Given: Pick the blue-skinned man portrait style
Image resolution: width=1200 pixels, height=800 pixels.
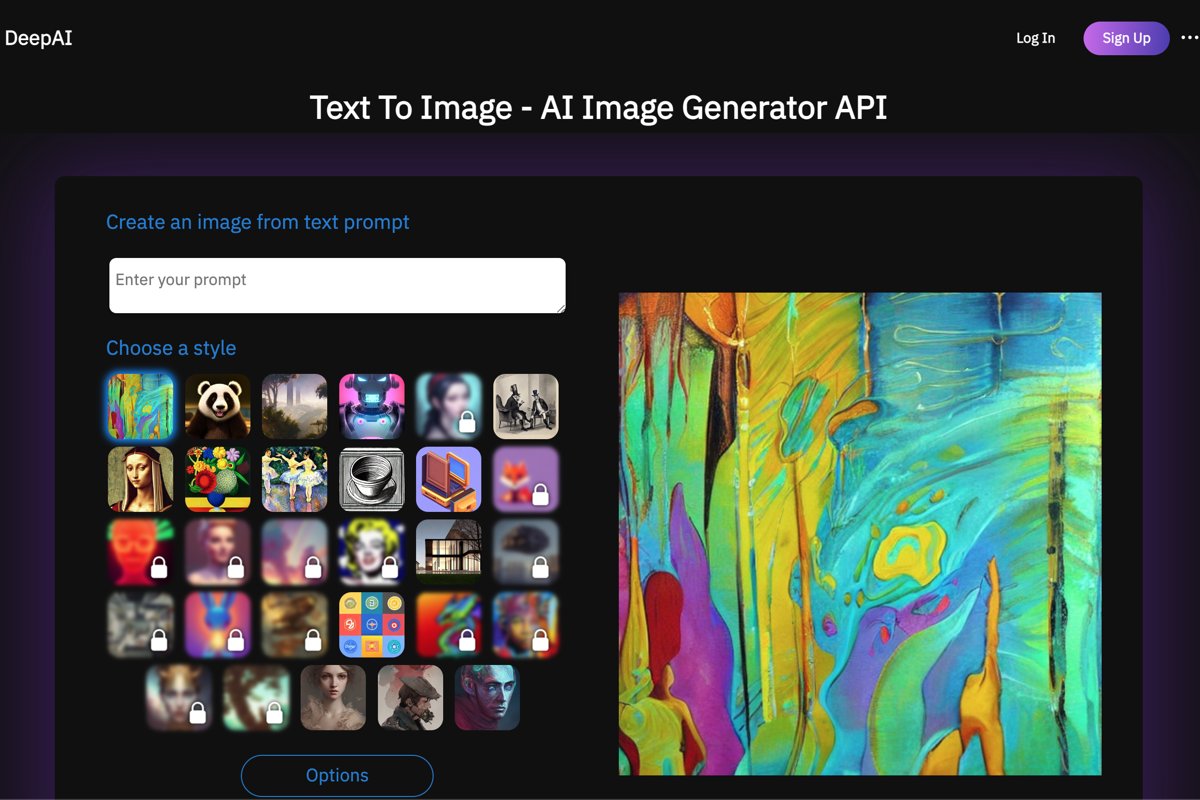Looking at the screenshot, I should tap(487, 698).
